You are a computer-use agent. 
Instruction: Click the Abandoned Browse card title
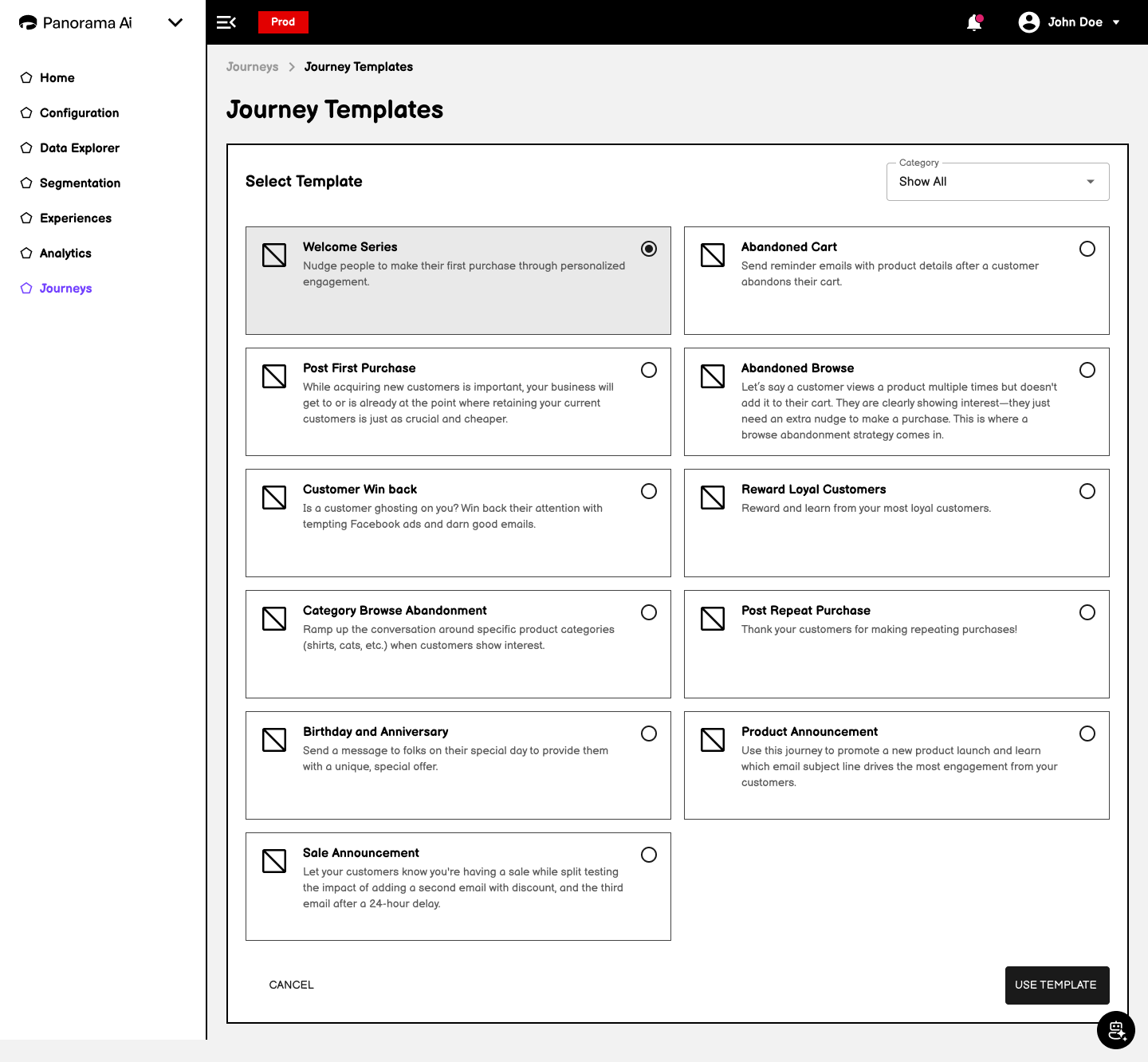[798, 368]
